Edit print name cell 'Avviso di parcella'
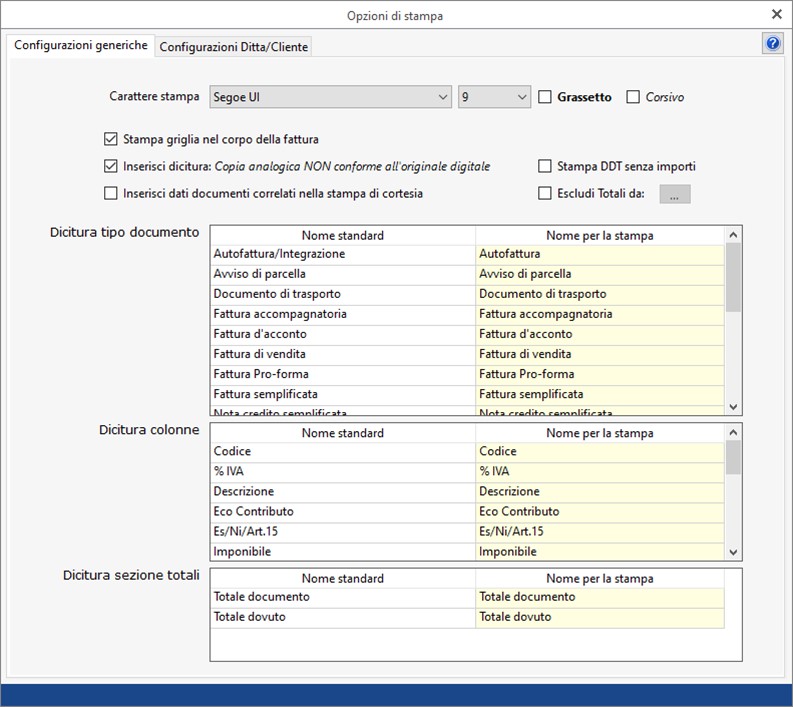Screen dimensions: 793x707 tap(600, 274)
